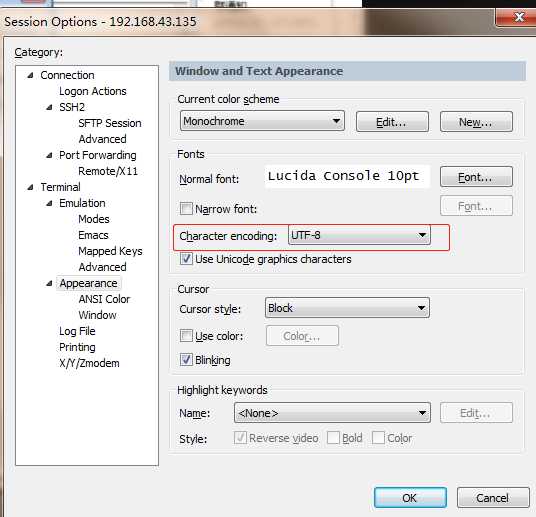Confirm with the OK button
The image size is (536, 517).
410,498
